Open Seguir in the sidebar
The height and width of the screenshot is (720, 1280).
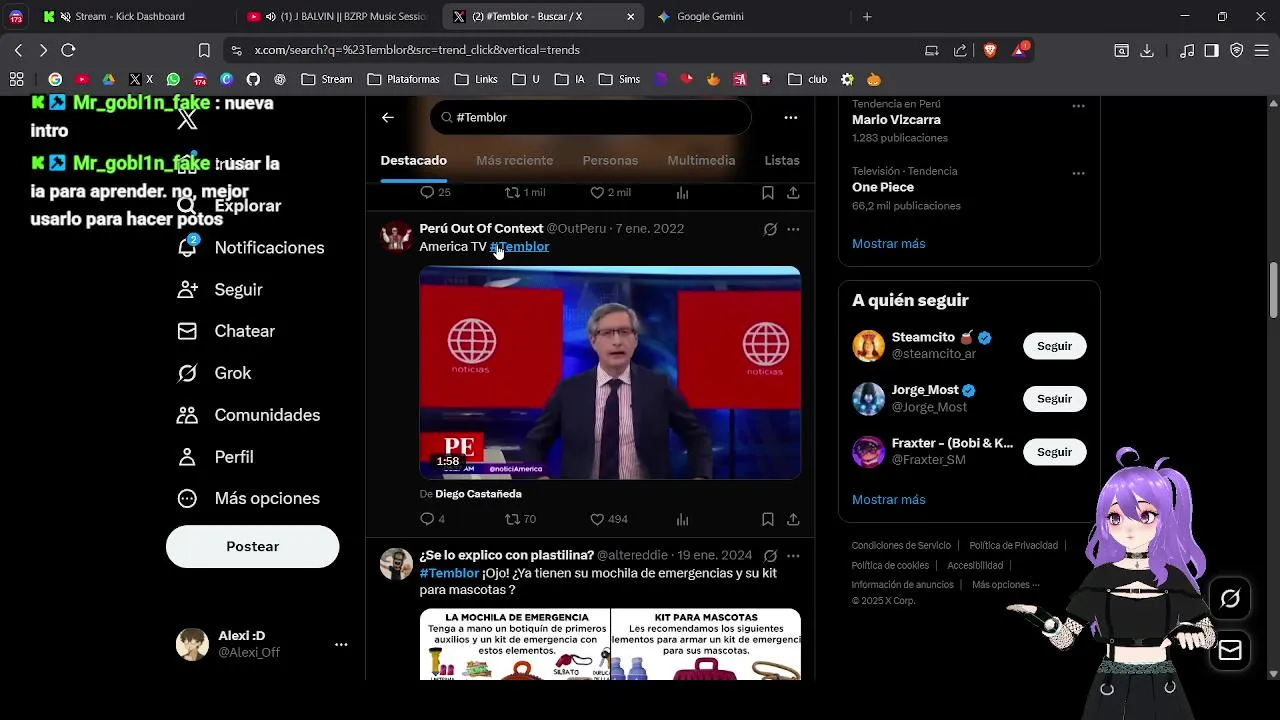(219, 290)
